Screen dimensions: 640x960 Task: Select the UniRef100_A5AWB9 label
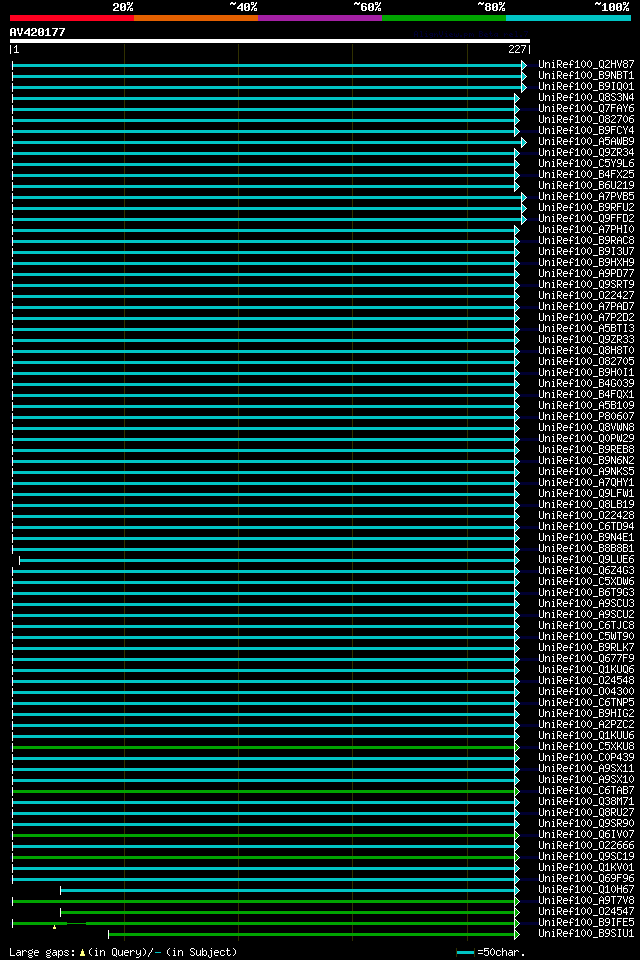(x=586, y=141)
